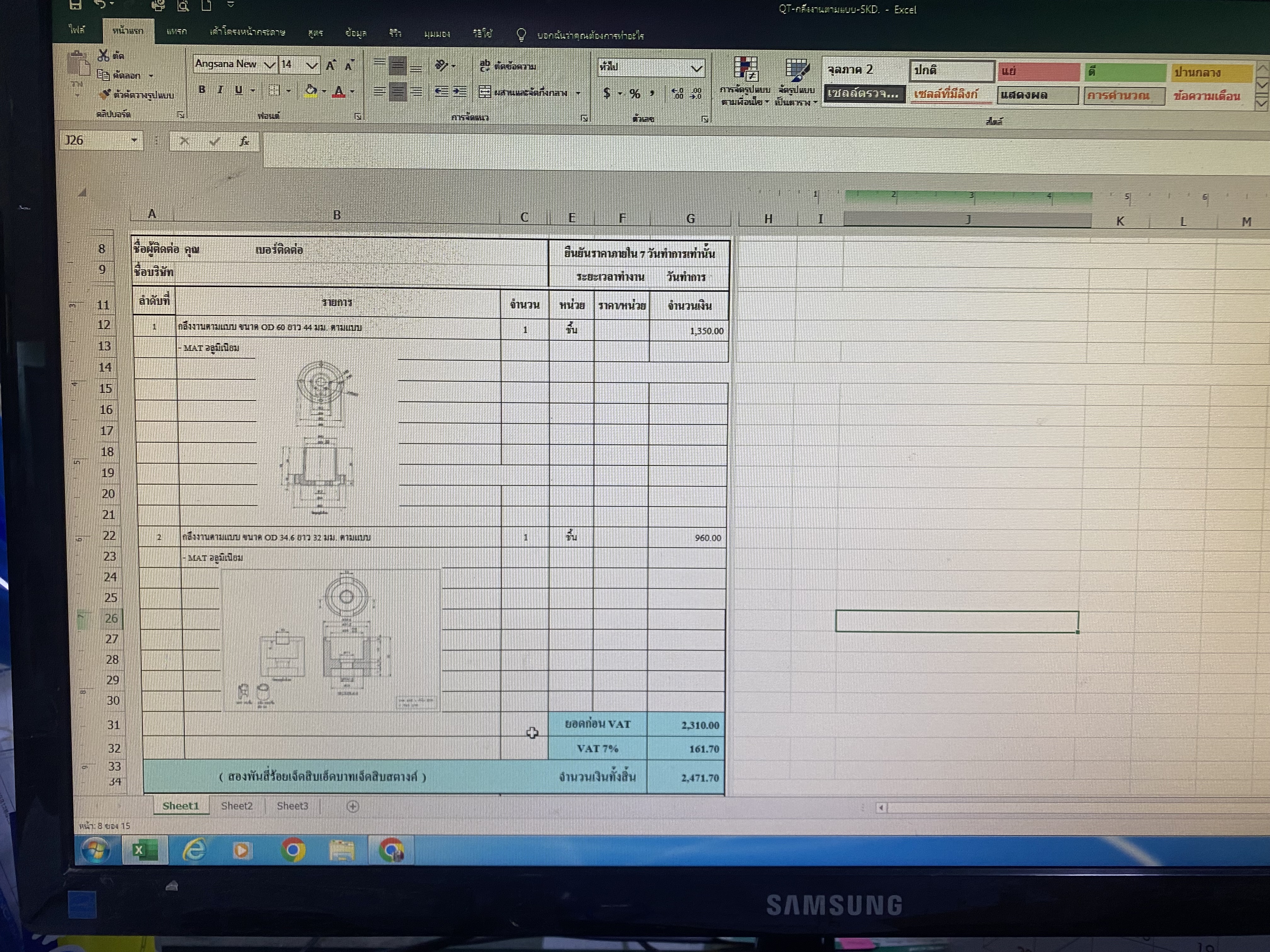
Task: Click the increase decimal icon
Action: tap(678, 93)
